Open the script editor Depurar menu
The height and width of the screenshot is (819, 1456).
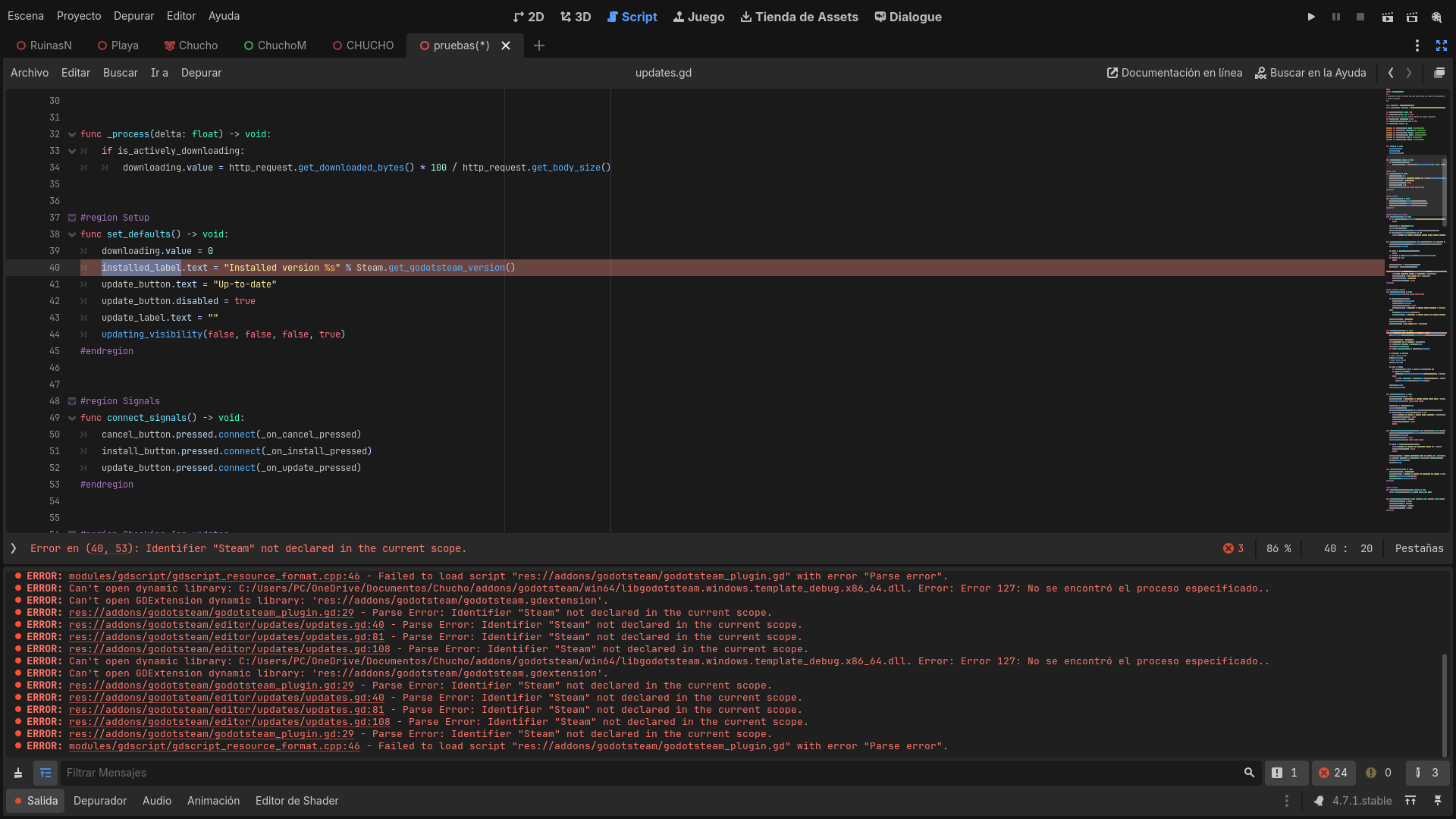coord(202,73)
